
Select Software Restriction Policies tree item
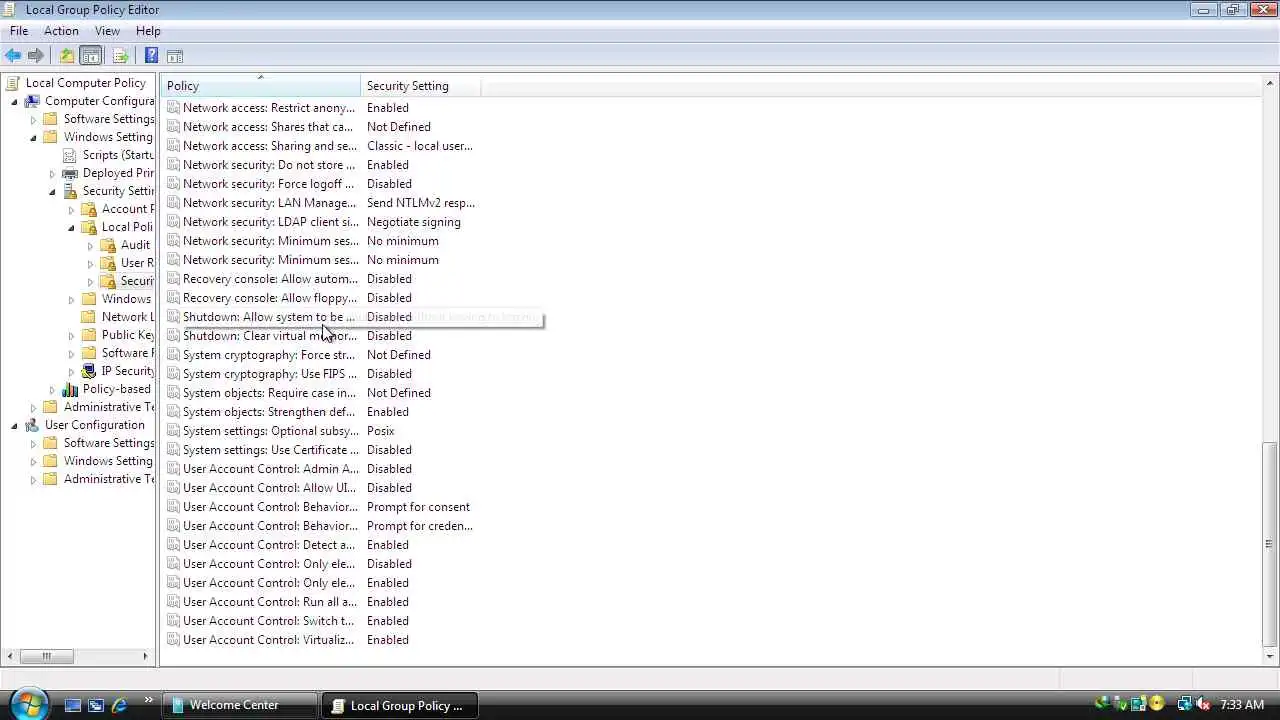pos(128,353)
